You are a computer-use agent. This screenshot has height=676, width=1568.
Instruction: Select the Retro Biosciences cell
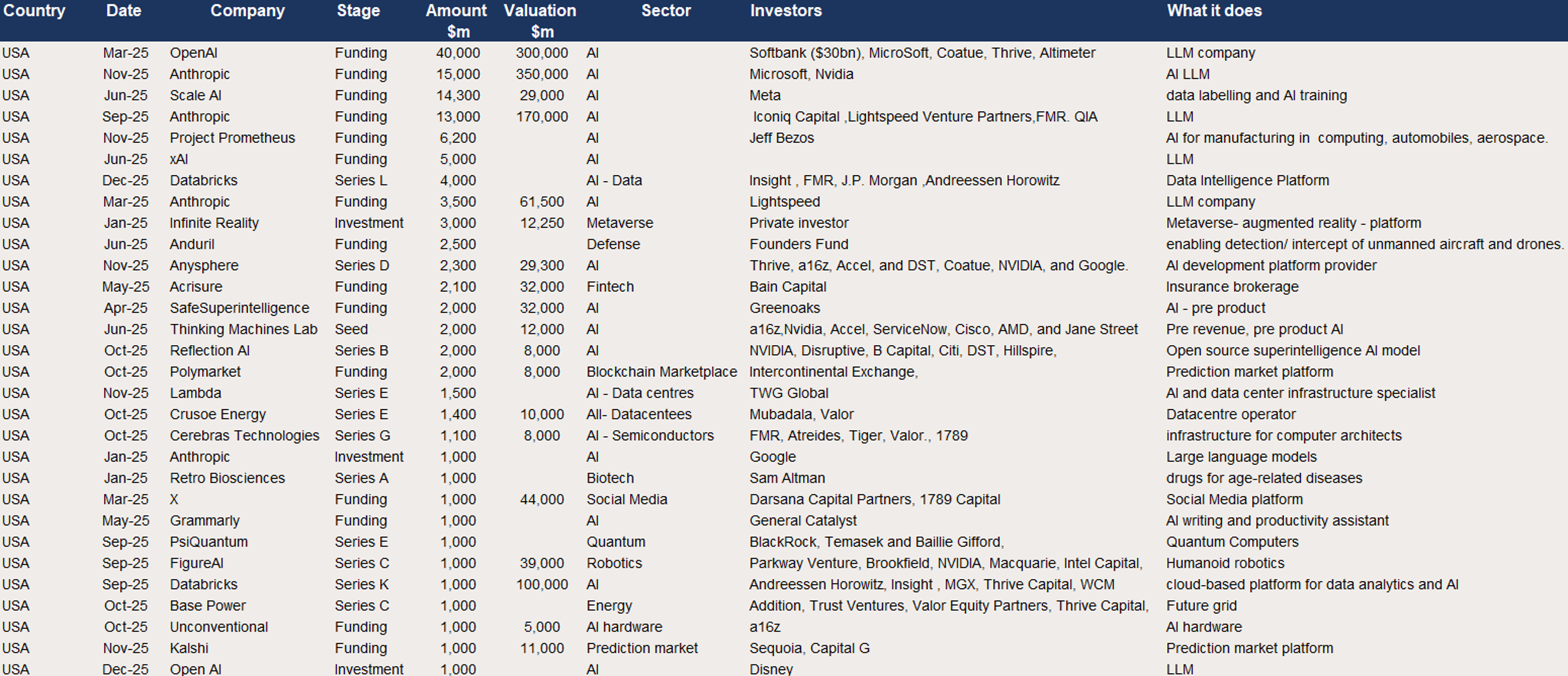coord(227,479)
